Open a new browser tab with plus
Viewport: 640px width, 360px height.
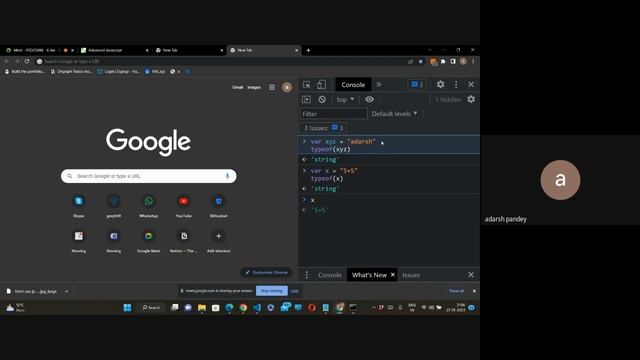(308, 50)
